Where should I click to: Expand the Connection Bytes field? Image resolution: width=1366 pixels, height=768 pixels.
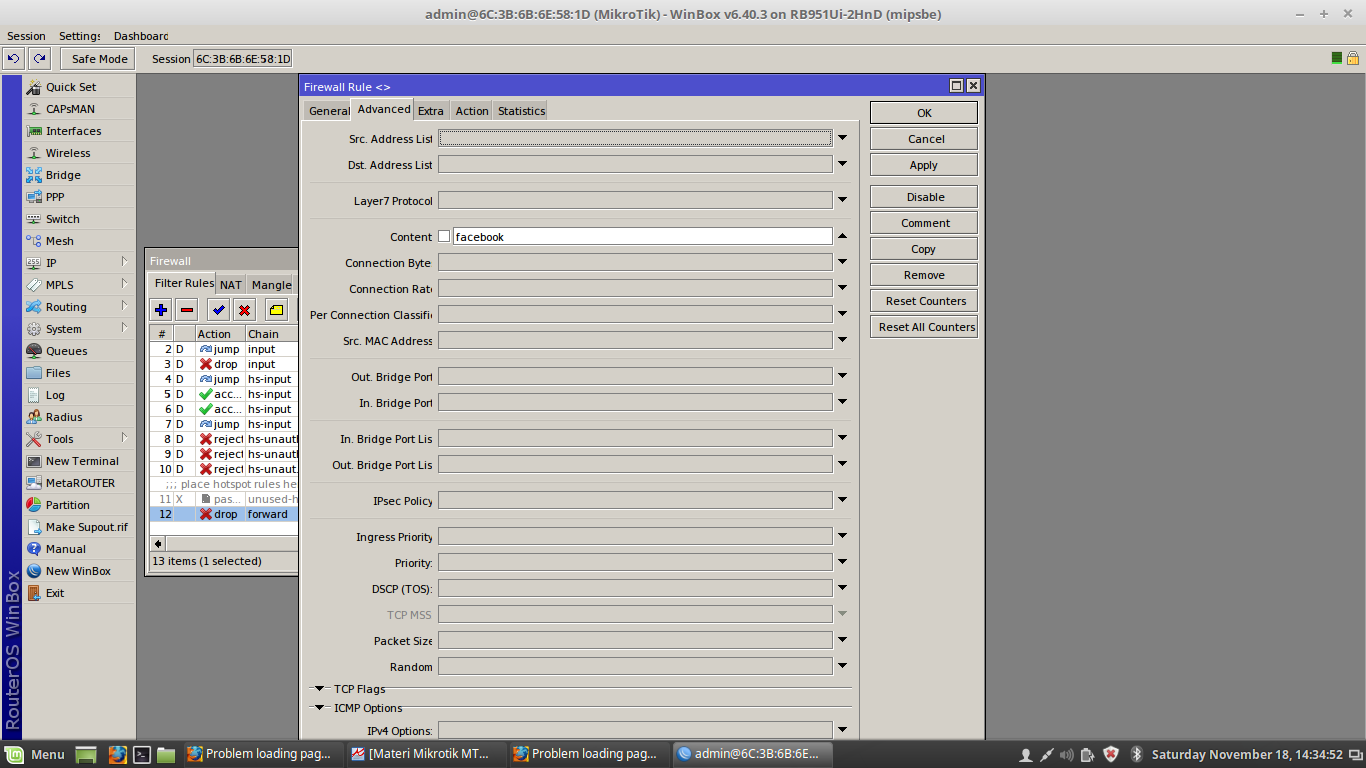coord(842,262)
